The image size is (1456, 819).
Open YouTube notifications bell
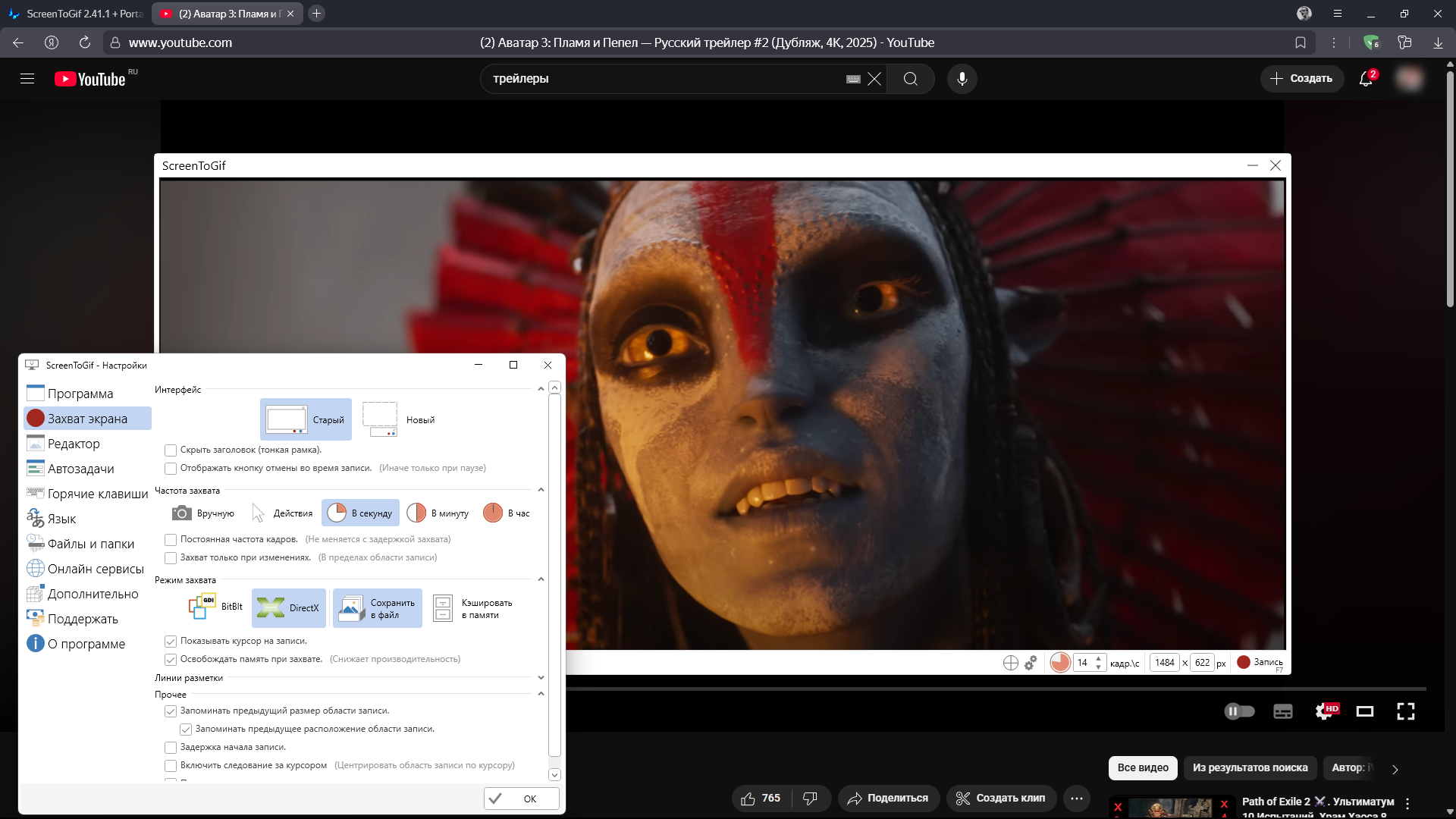click(1366, 79)
